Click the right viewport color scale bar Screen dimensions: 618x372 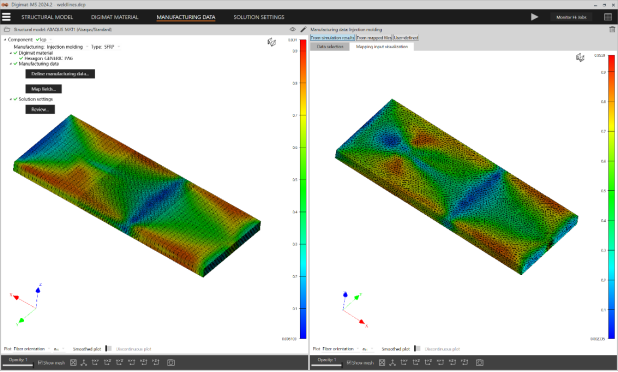(x=611, y=197)
